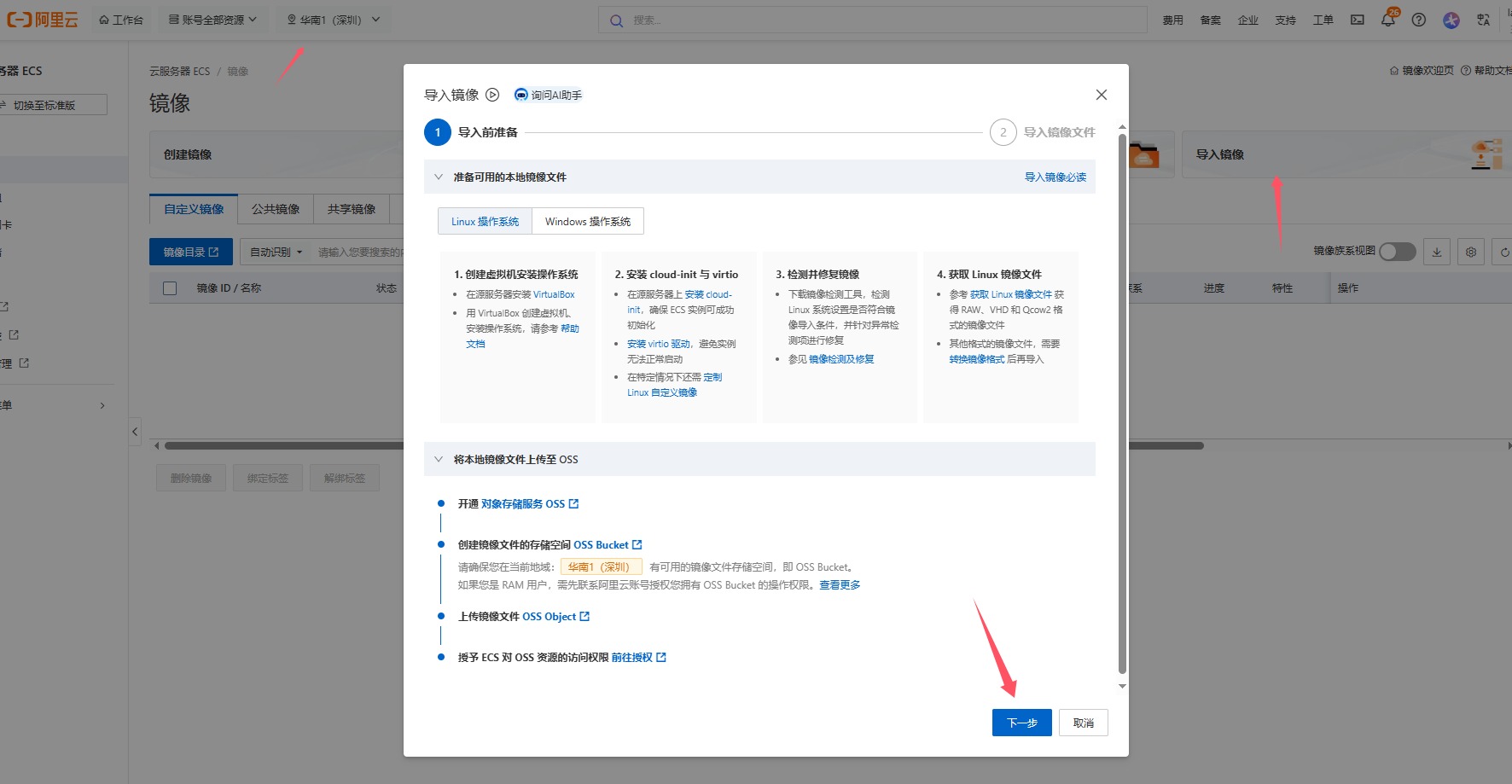Open the 获取 Linux 镜像文件 link

pyautogui.click(x=1010, y=294)
